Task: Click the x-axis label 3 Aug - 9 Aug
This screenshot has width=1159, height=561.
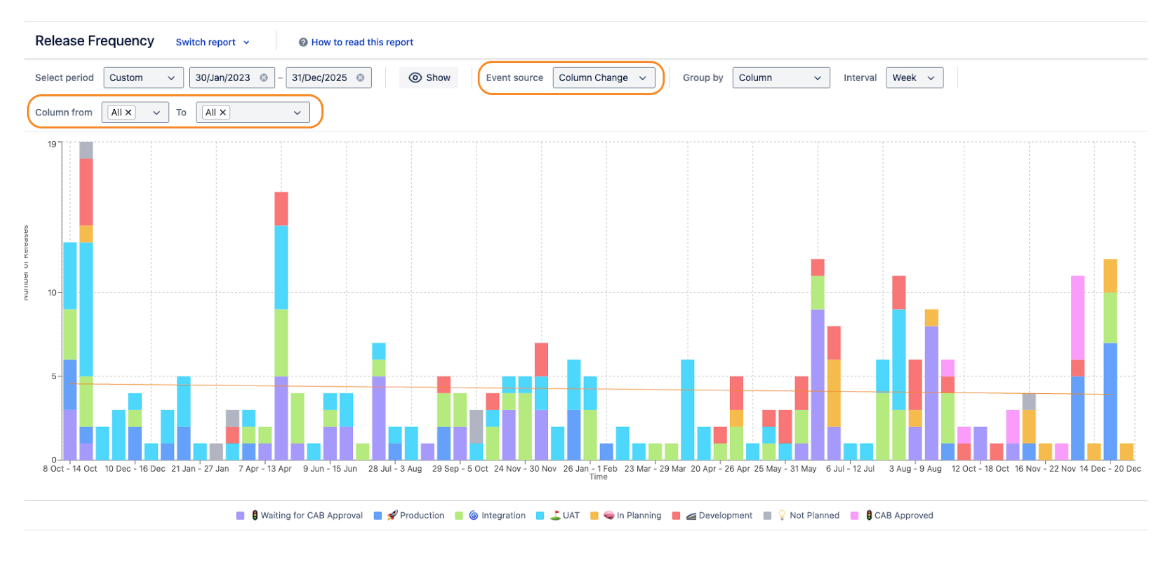Action: point(914,468)
